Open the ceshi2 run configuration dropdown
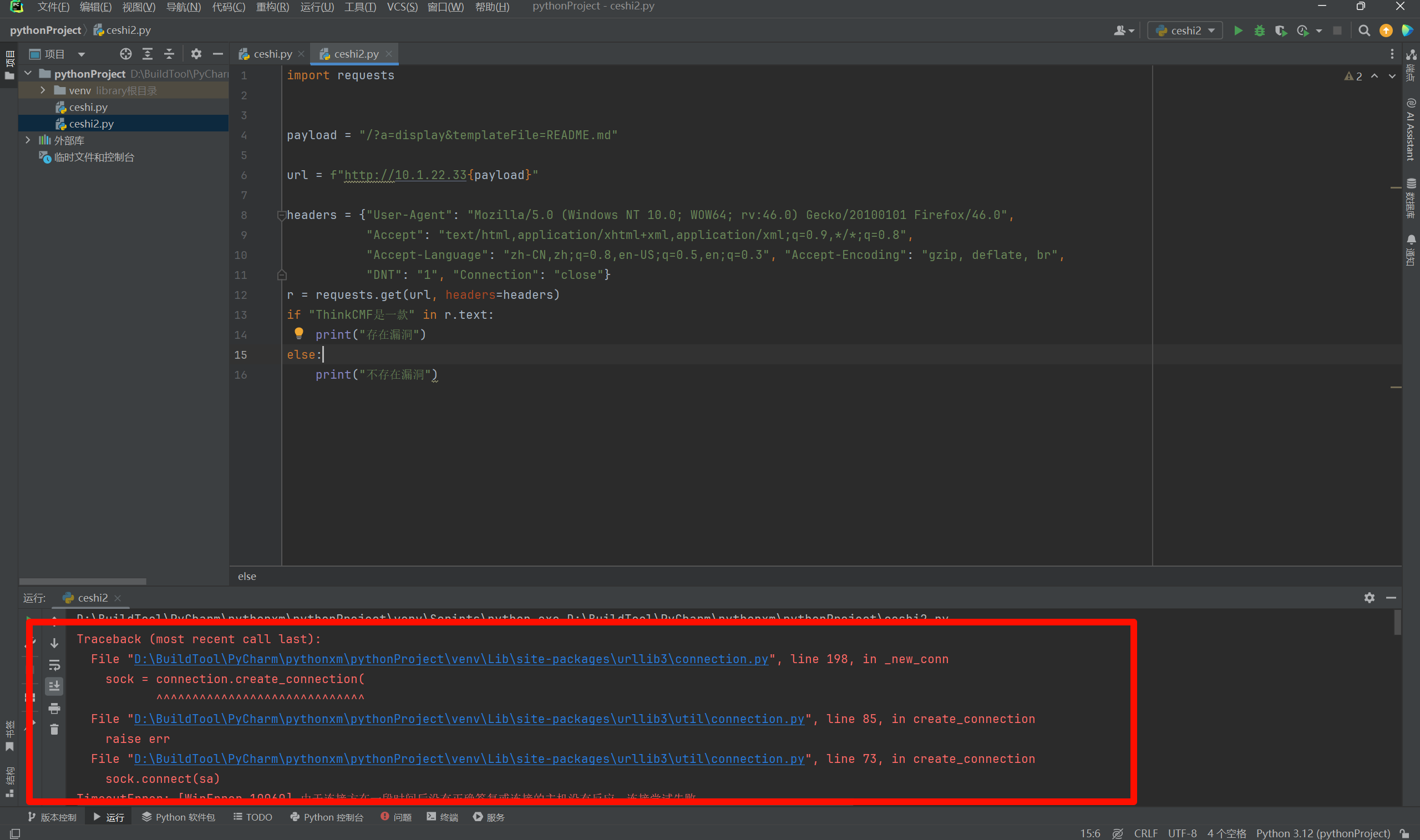This screenshot has width=1420, height=840. 1185,30
